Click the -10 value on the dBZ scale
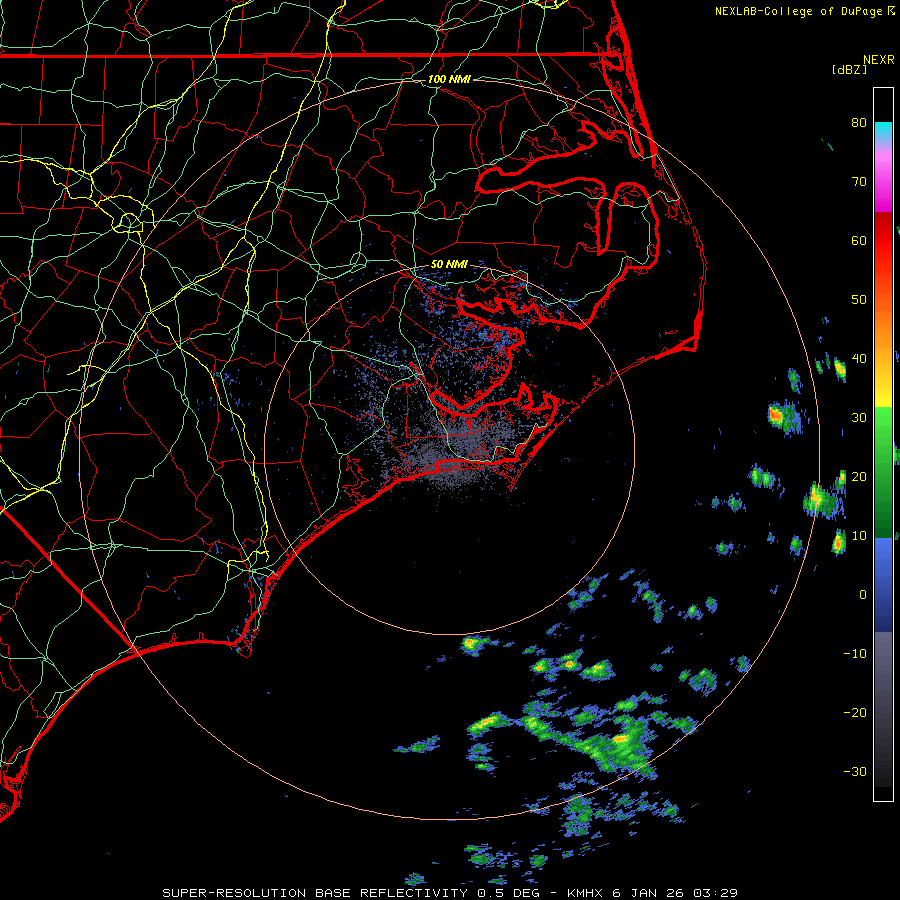Image resolution: width=900 pixels, height=900 pixels. [855, 654]
